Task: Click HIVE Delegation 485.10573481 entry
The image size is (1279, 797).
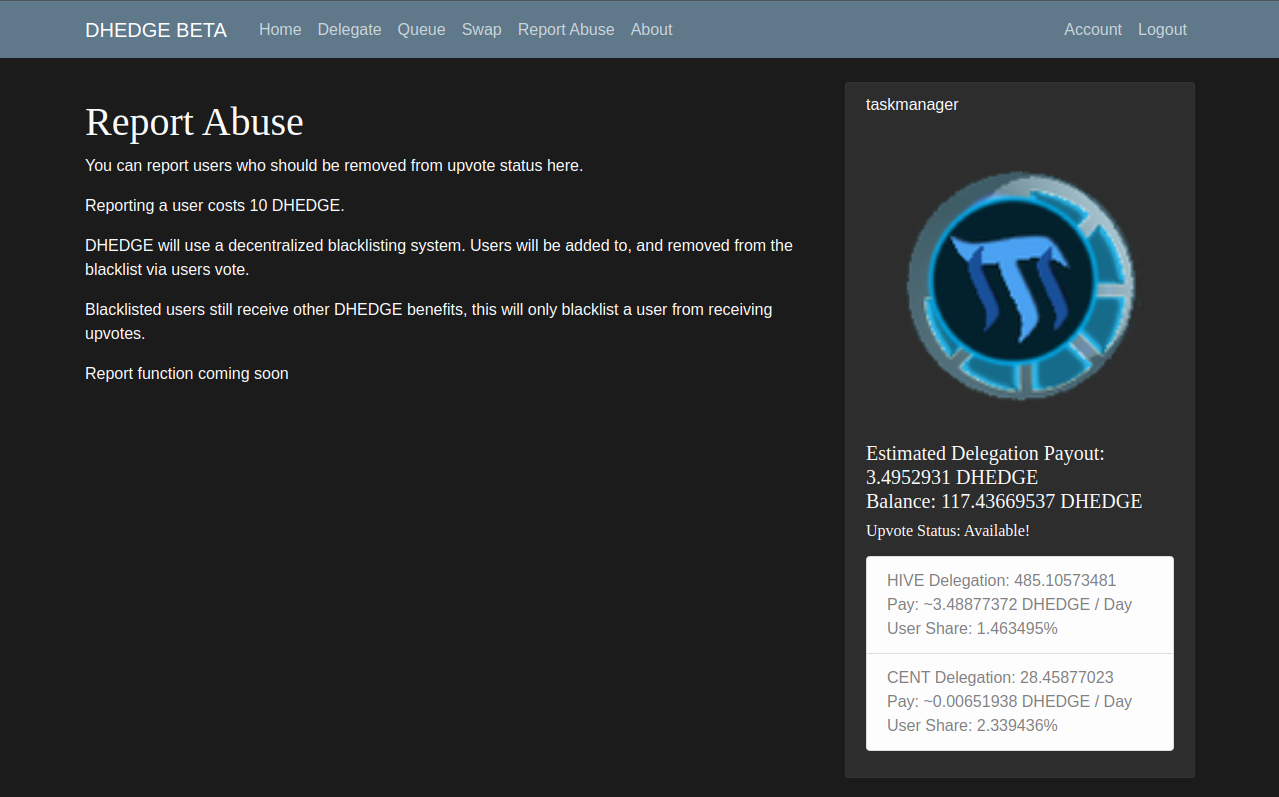Action: (x=1001, y=580)
